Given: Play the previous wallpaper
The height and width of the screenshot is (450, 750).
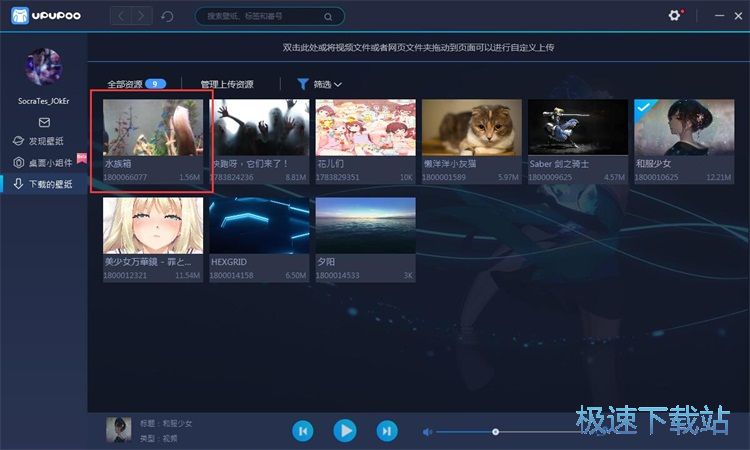Looking at the screenshot, I should pyautogui.click(x=303, y=431).
